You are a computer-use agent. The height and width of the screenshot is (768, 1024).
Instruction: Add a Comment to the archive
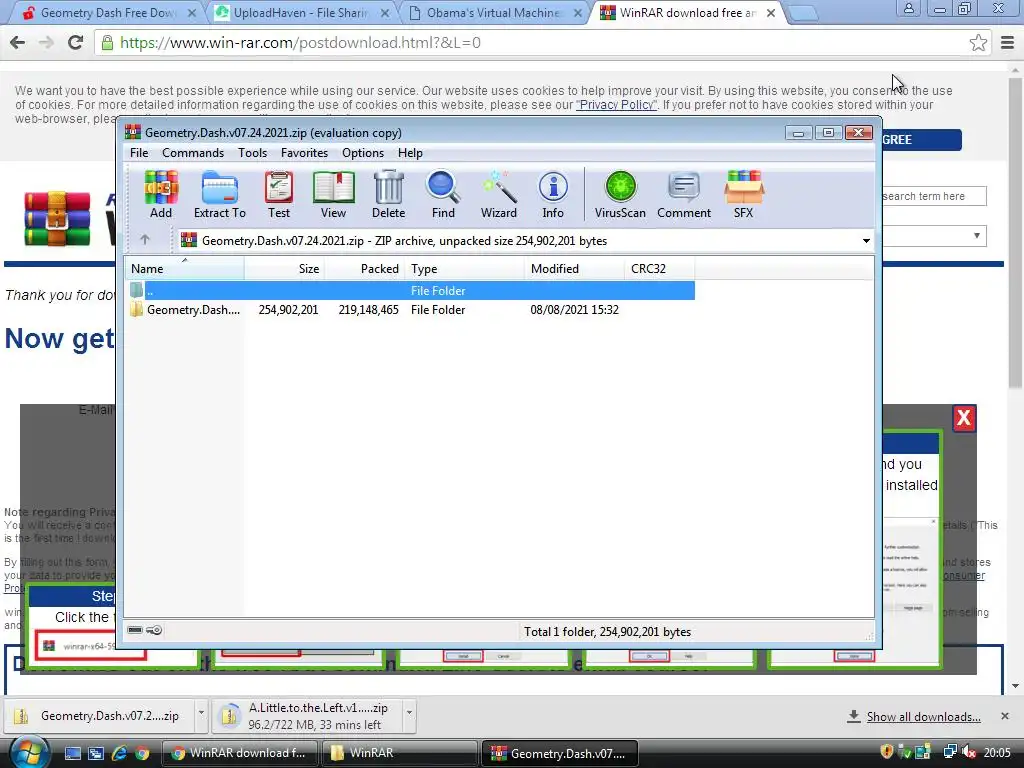tap(684, 194)
